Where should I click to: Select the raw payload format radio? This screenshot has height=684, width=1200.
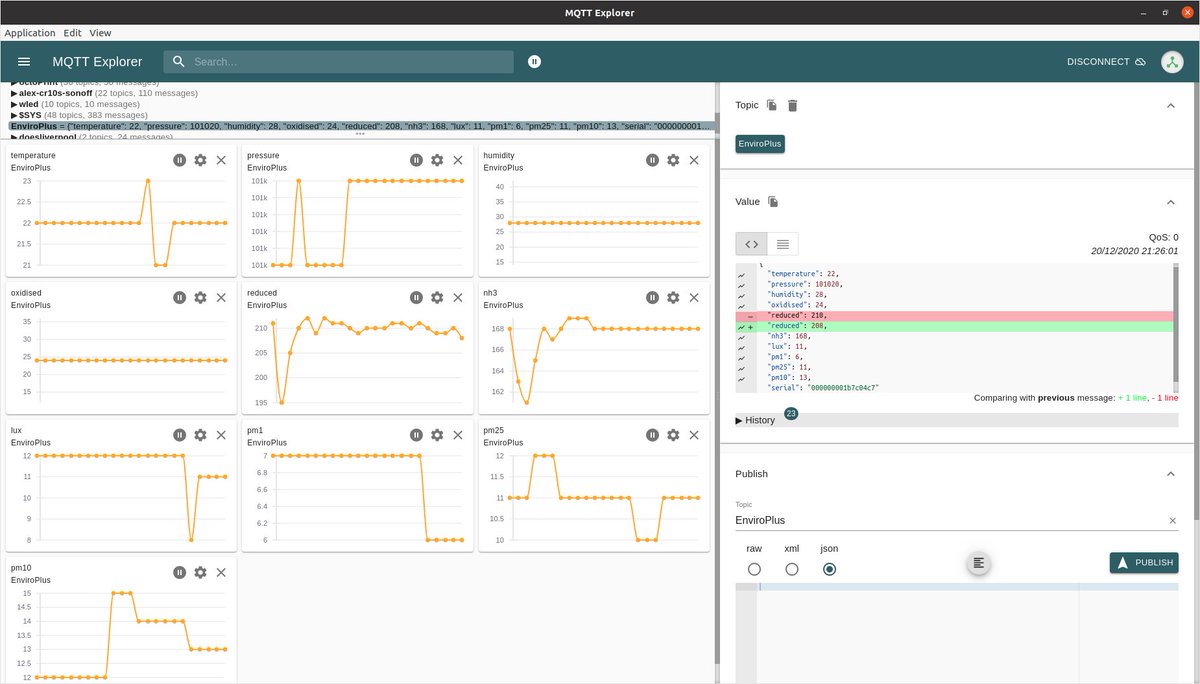point(754,569)
